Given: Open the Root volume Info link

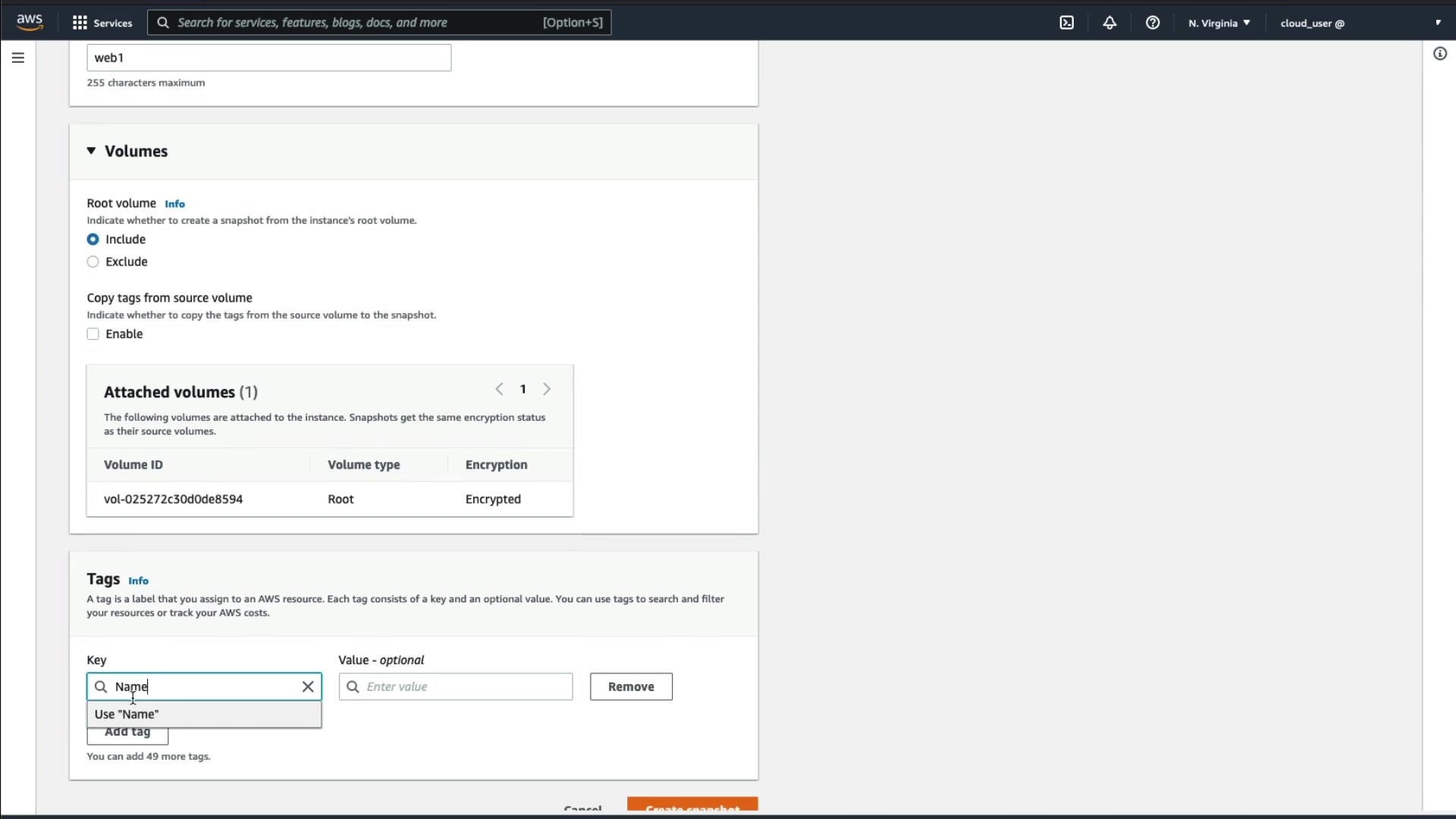Looking at the screenshot, I should coord(174,204).
